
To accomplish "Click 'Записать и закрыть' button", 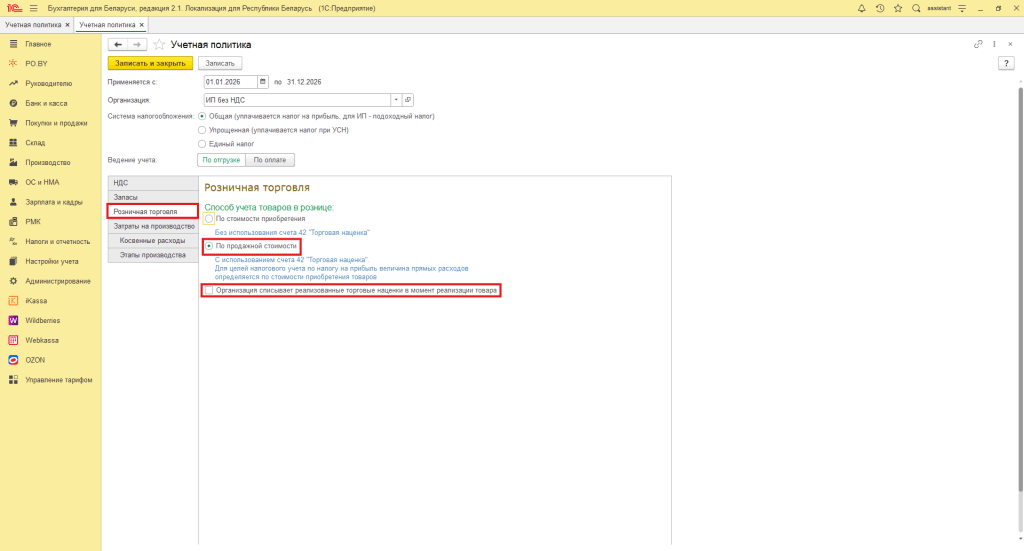I will (x=148, y=63).
